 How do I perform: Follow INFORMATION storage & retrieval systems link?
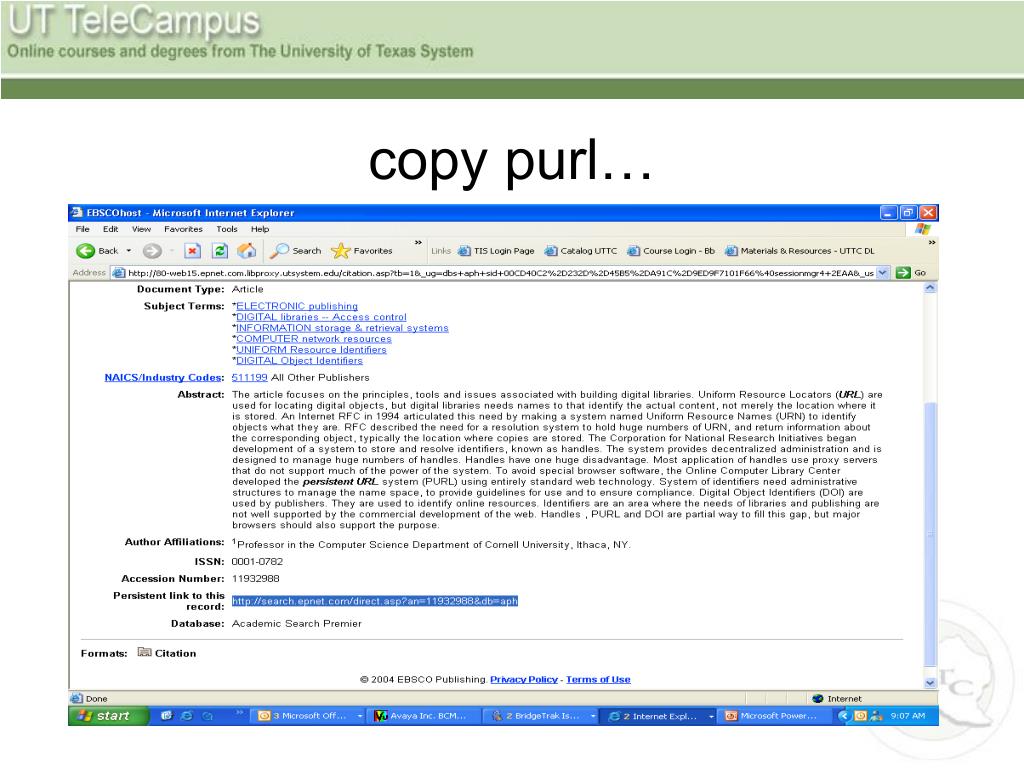tap(342, 328)
